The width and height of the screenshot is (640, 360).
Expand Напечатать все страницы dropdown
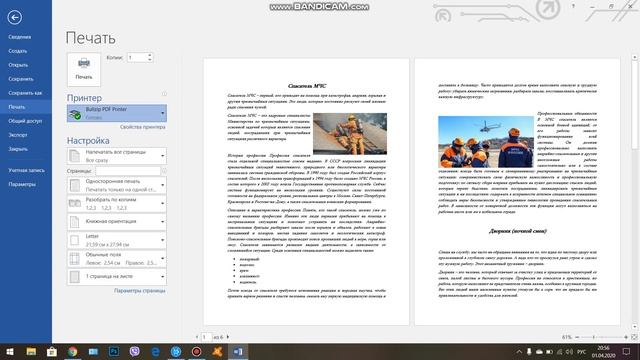pos(117,156)
